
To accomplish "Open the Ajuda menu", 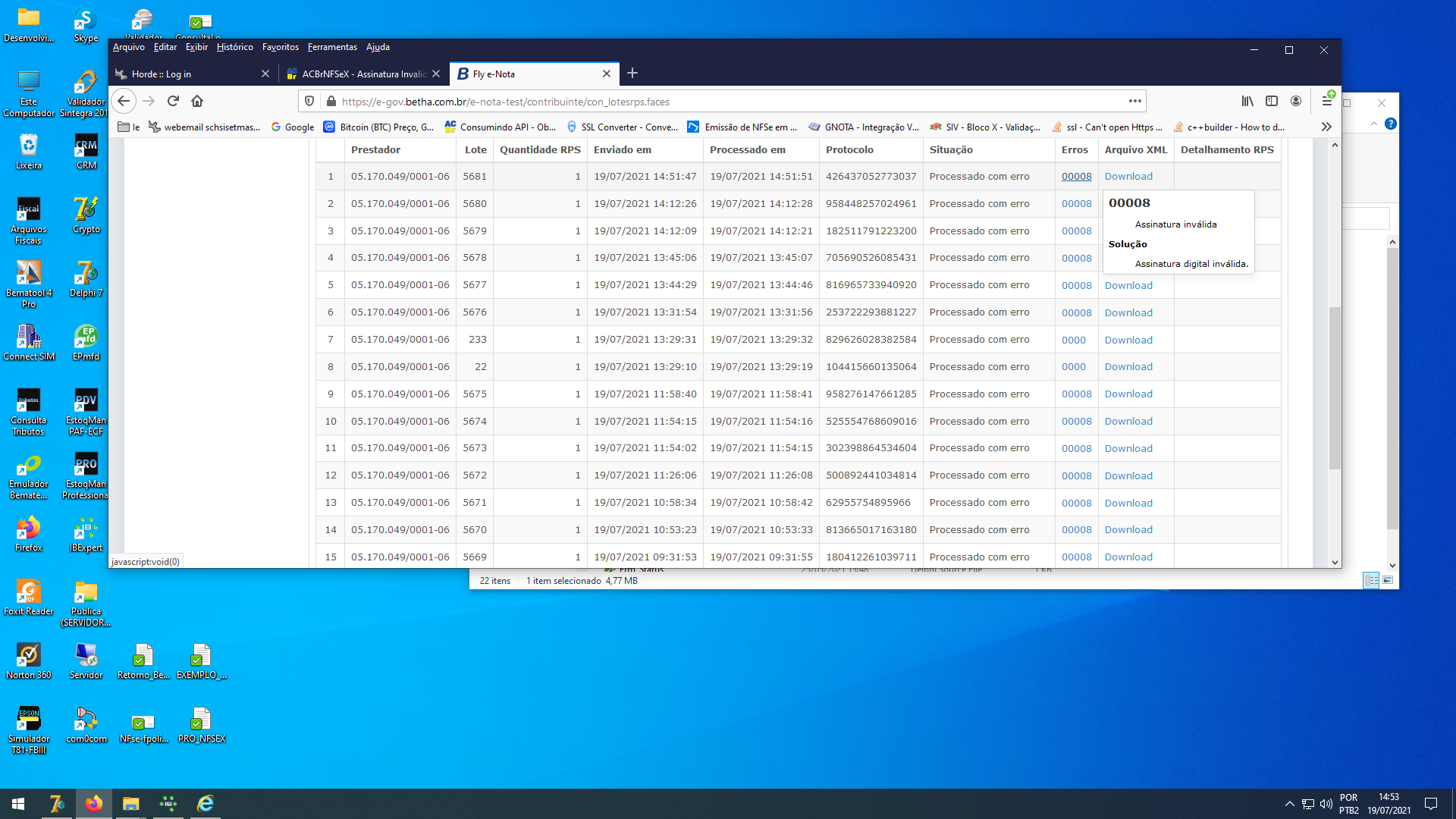I will (378, 47).
